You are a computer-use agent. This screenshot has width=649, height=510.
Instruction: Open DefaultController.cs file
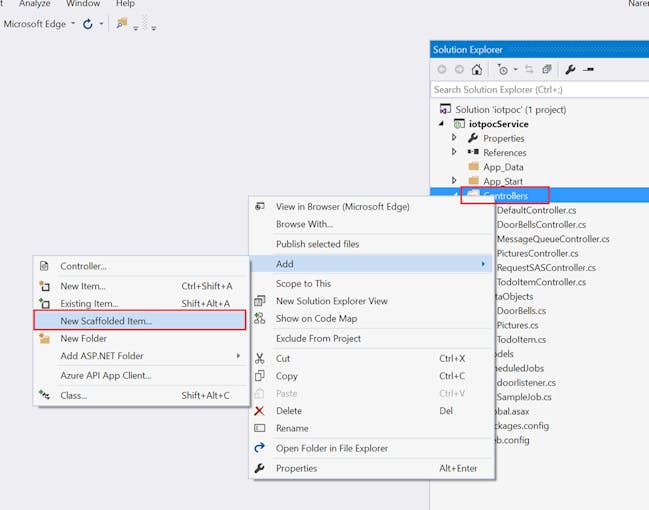click(x=536, y=210)
